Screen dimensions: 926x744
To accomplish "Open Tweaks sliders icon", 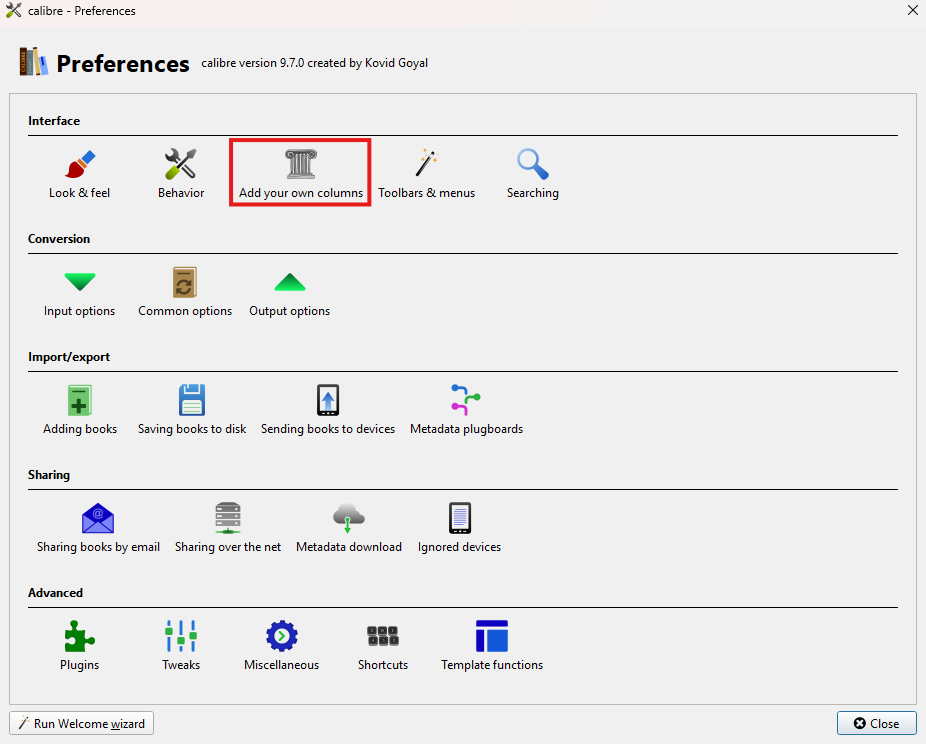I will [x=181, y=636].
